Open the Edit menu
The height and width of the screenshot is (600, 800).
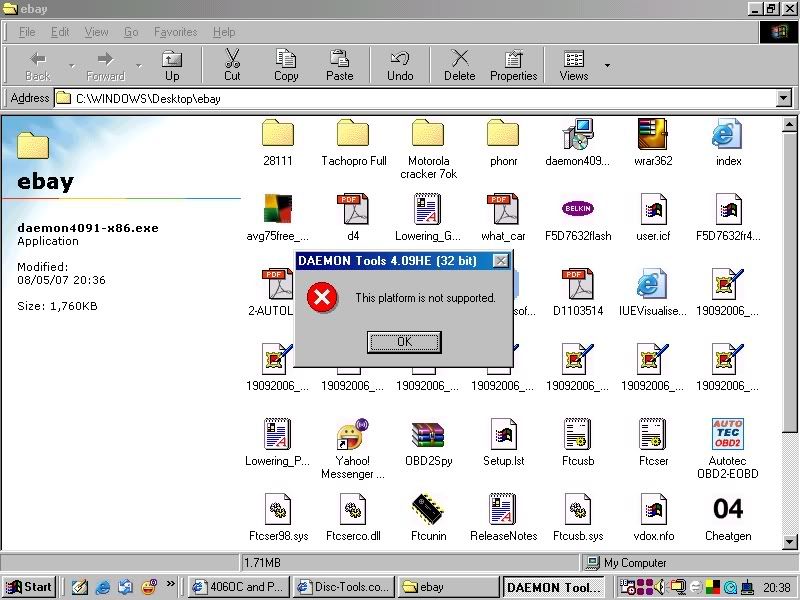[60, 32]
